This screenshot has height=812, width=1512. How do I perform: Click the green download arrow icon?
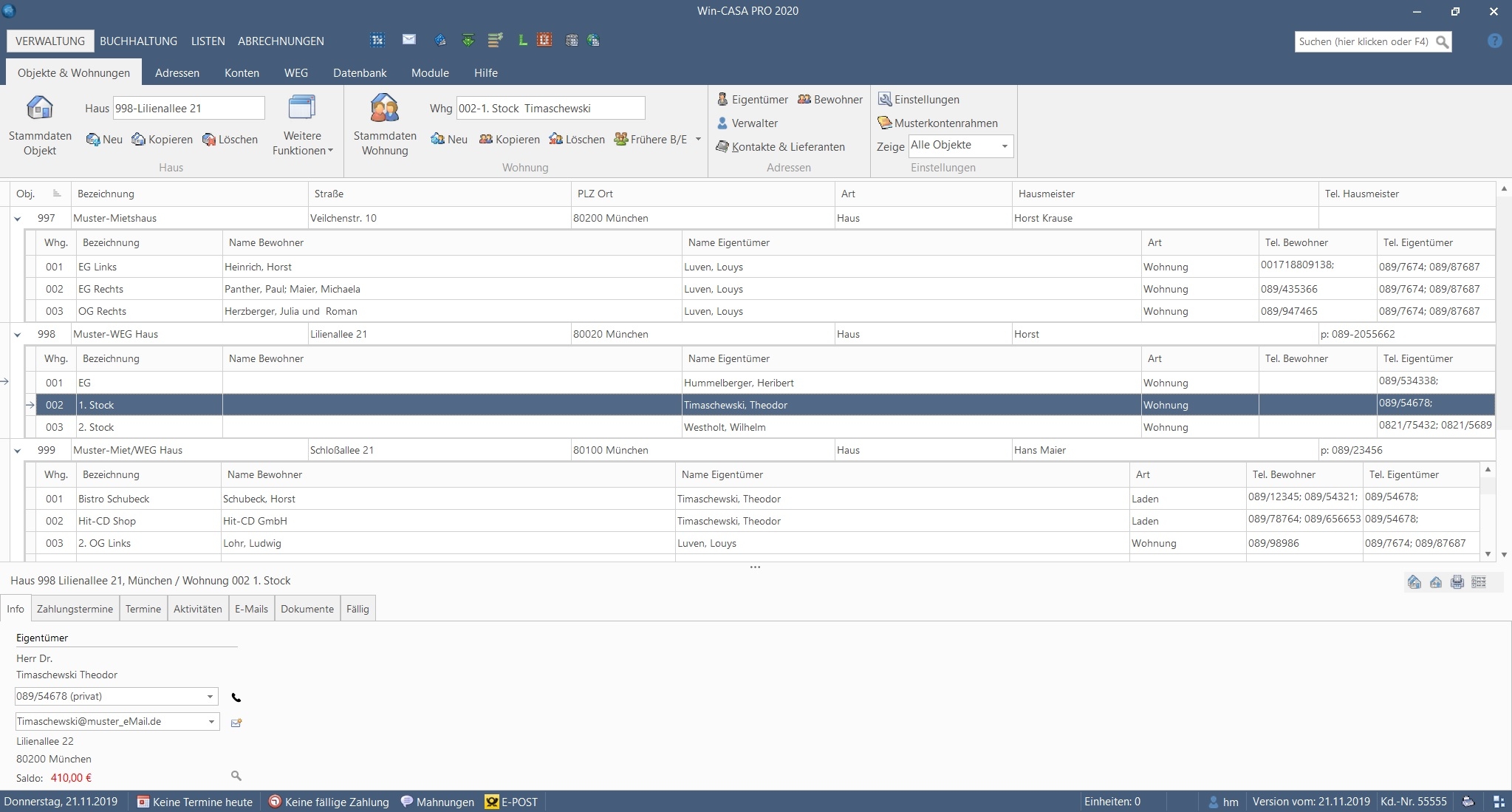(468, 41)
